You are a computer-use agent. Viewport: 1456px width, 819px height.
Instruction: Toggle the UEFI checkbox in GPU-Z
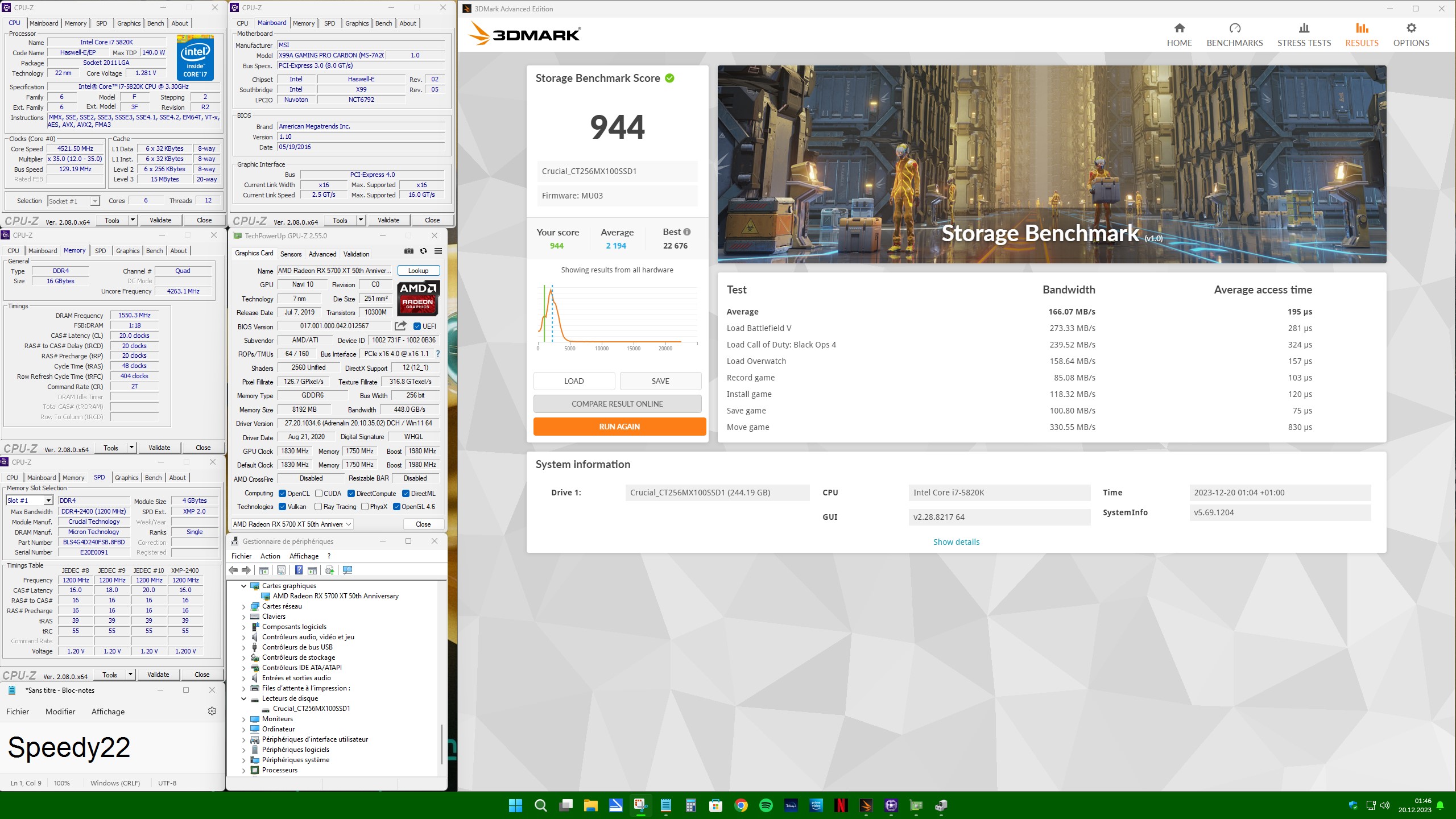click(x=417, y=326)
